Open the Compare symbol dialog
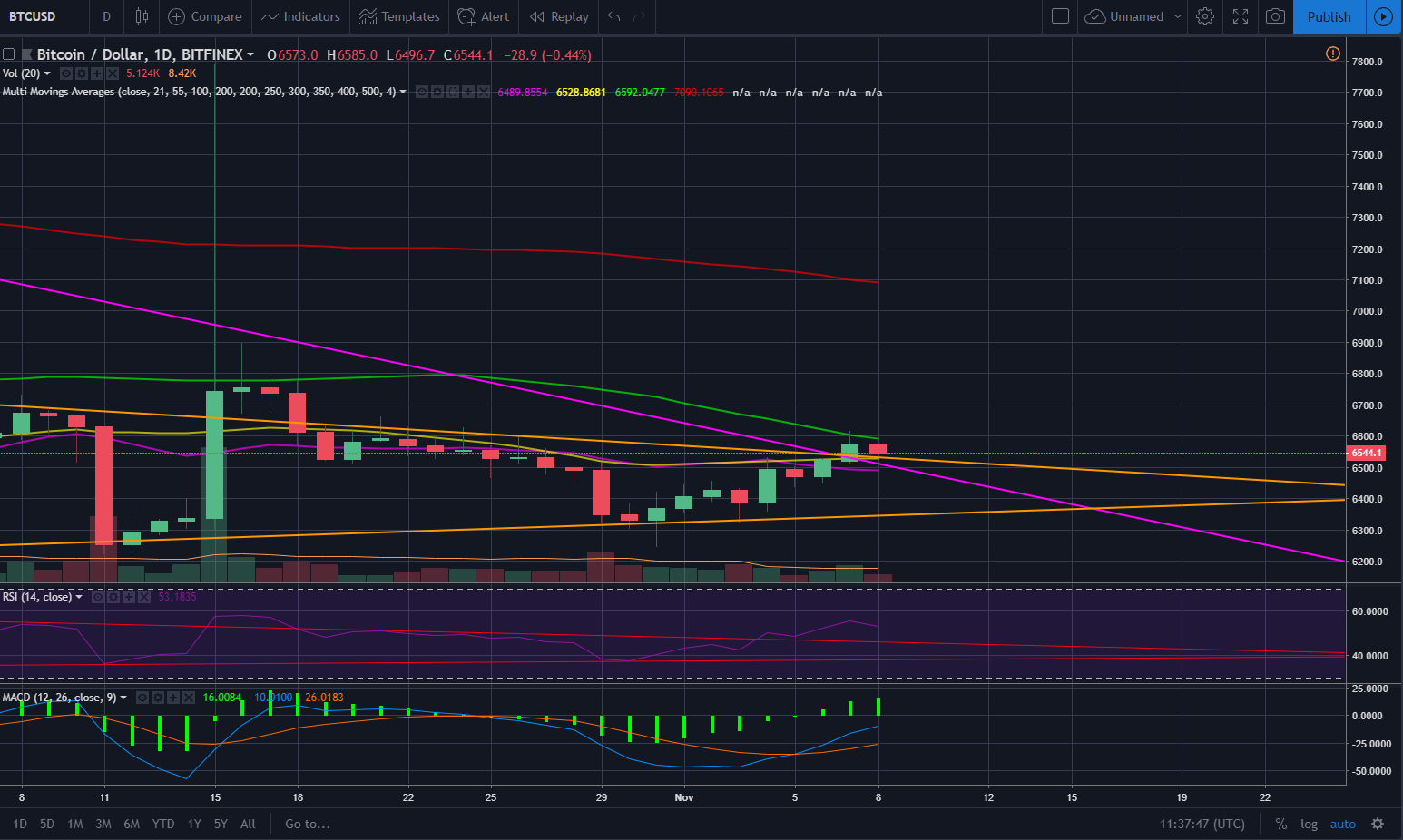Screen dimensions: 1403x840 205,16
